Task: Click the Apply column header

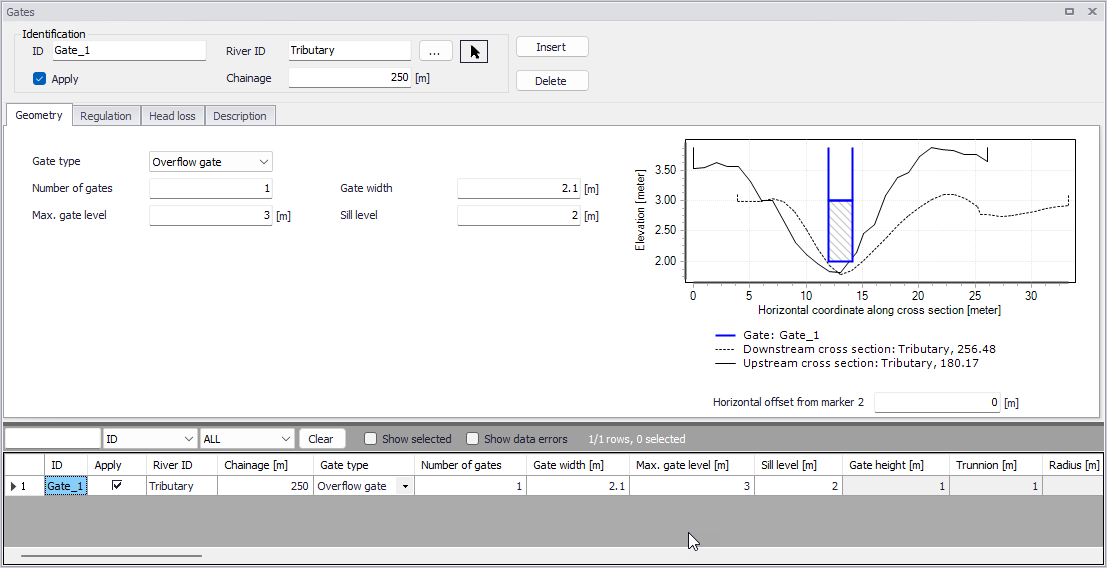Action: (117, 465)
